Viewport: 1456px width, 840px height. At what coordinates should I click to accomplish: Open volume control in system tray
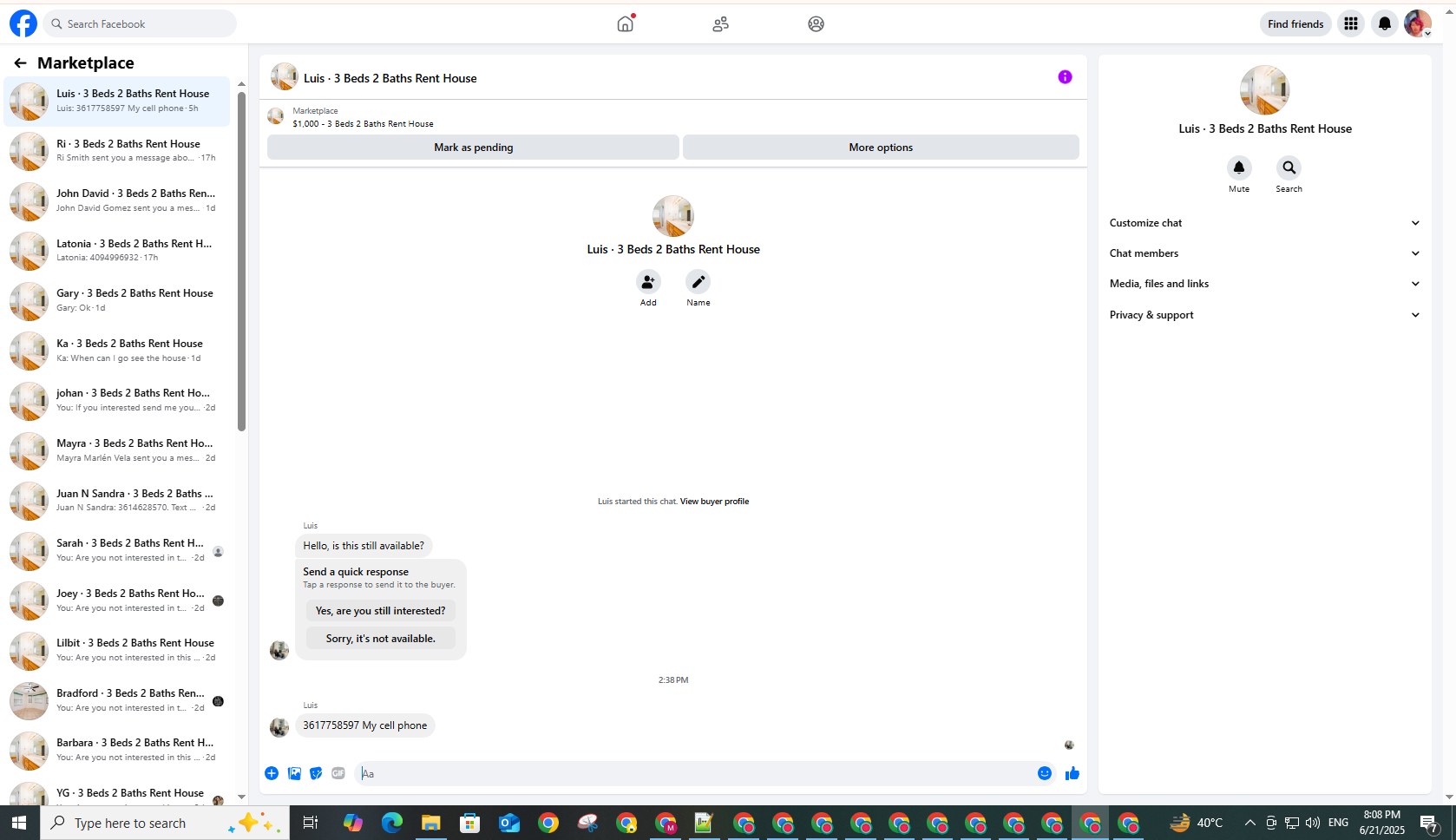click(x=1313, y=823)
